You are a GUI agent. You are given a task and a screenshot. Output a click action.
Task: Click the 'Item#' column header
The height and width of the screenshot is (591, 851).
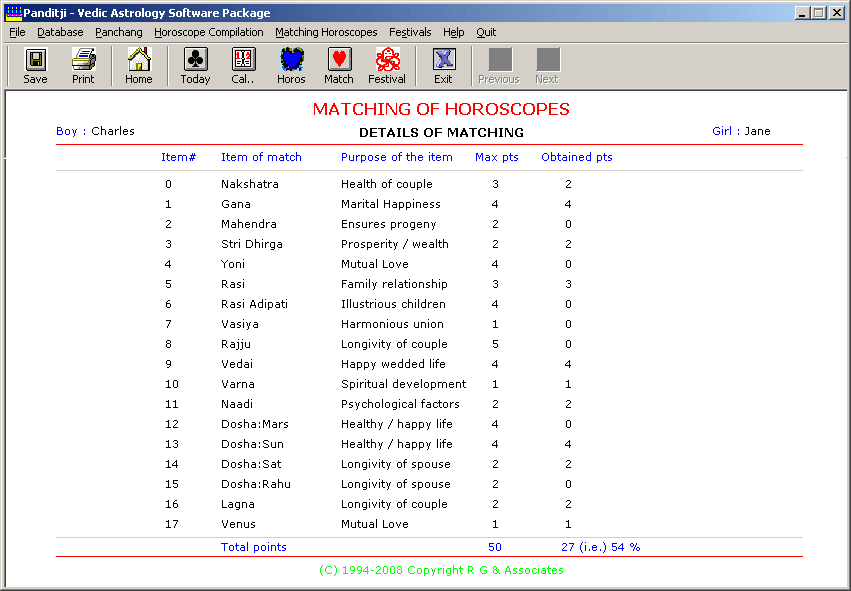click(x=179, y=157)
